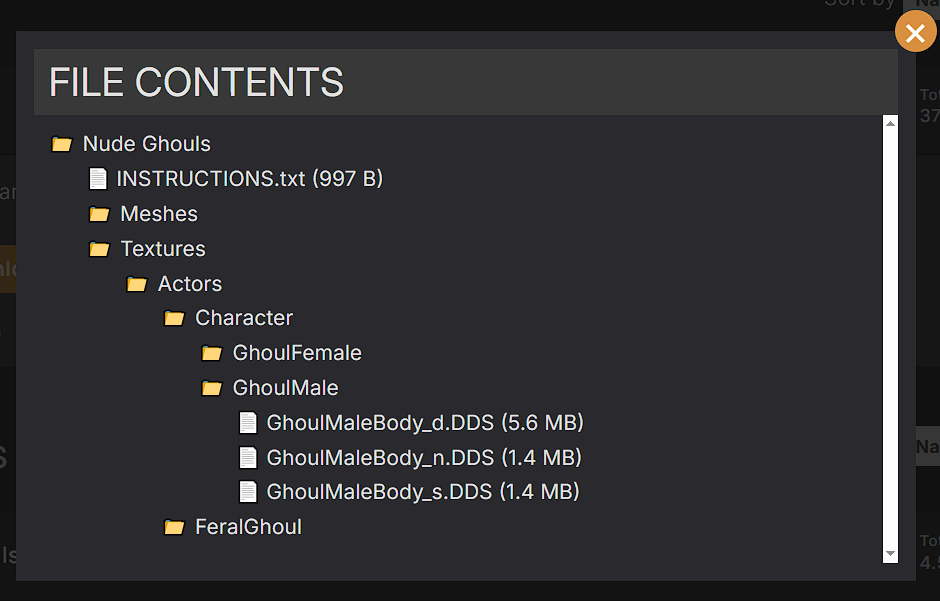Click the Textures folder icon
The image size is (940, 601).
(x=100, y=249)
